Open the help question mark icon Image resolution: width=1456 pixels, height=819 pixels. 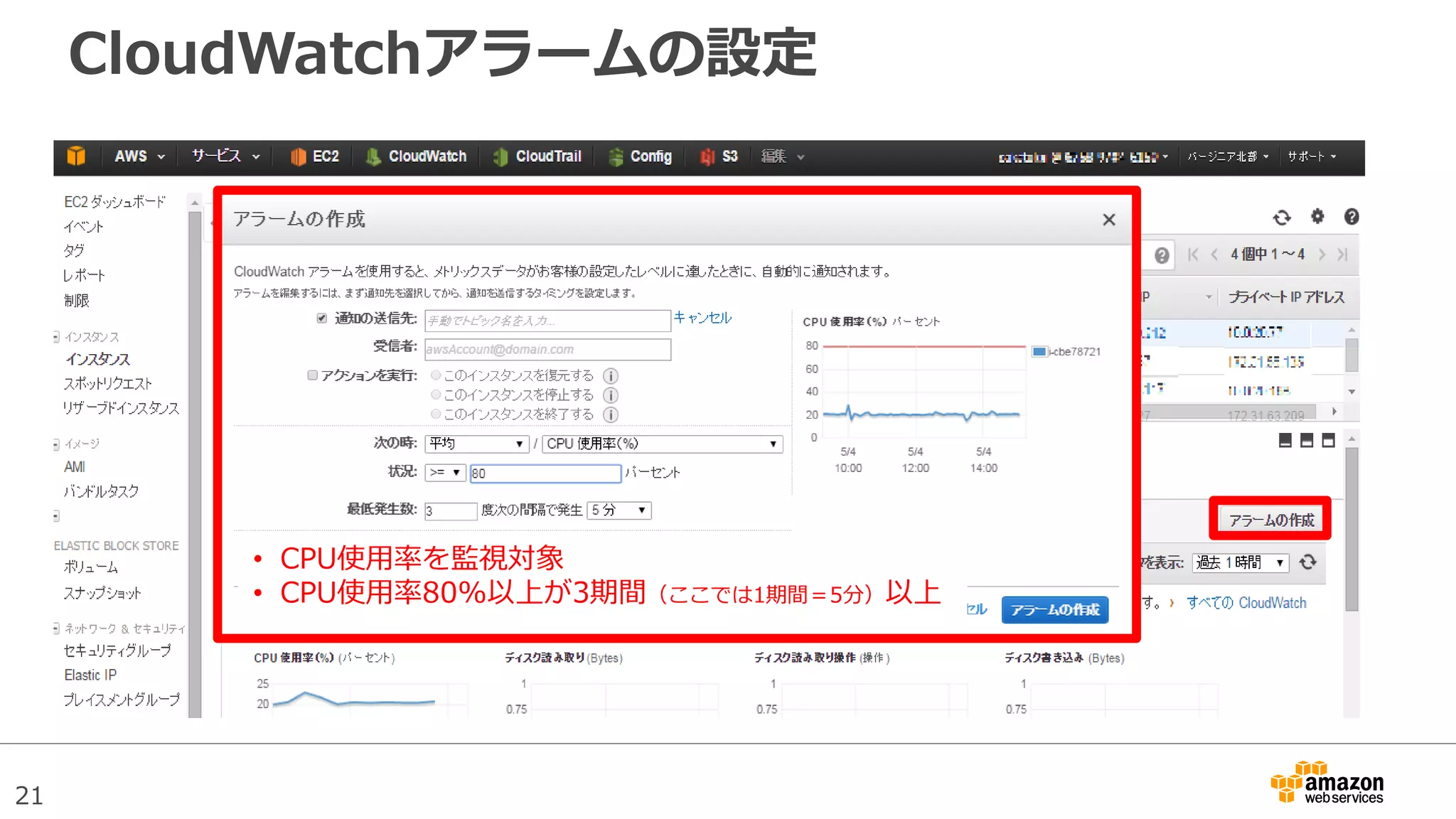(1351, 217)
